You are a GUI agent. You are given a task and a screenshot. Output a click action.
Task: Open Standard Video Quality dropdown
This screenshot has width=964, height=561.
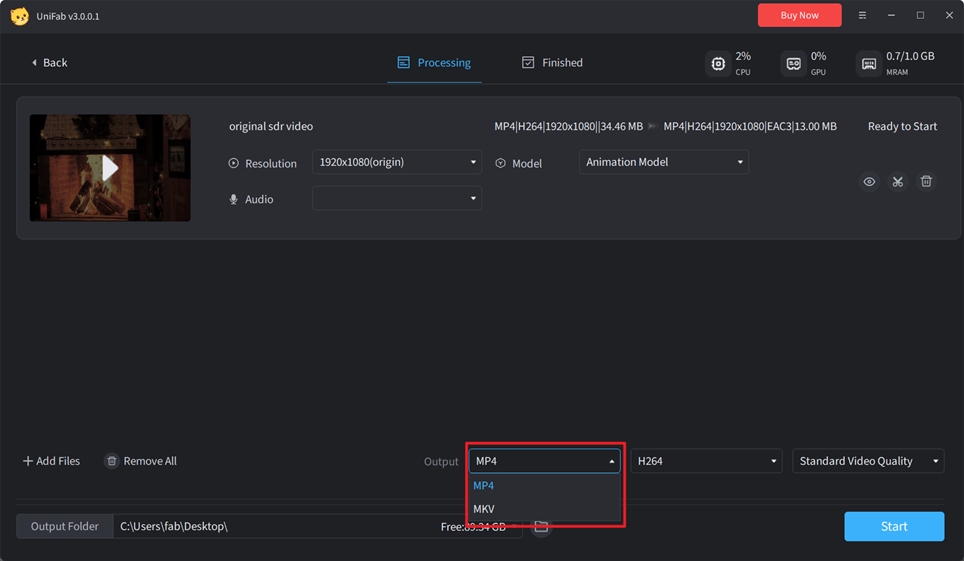point(868,461)
